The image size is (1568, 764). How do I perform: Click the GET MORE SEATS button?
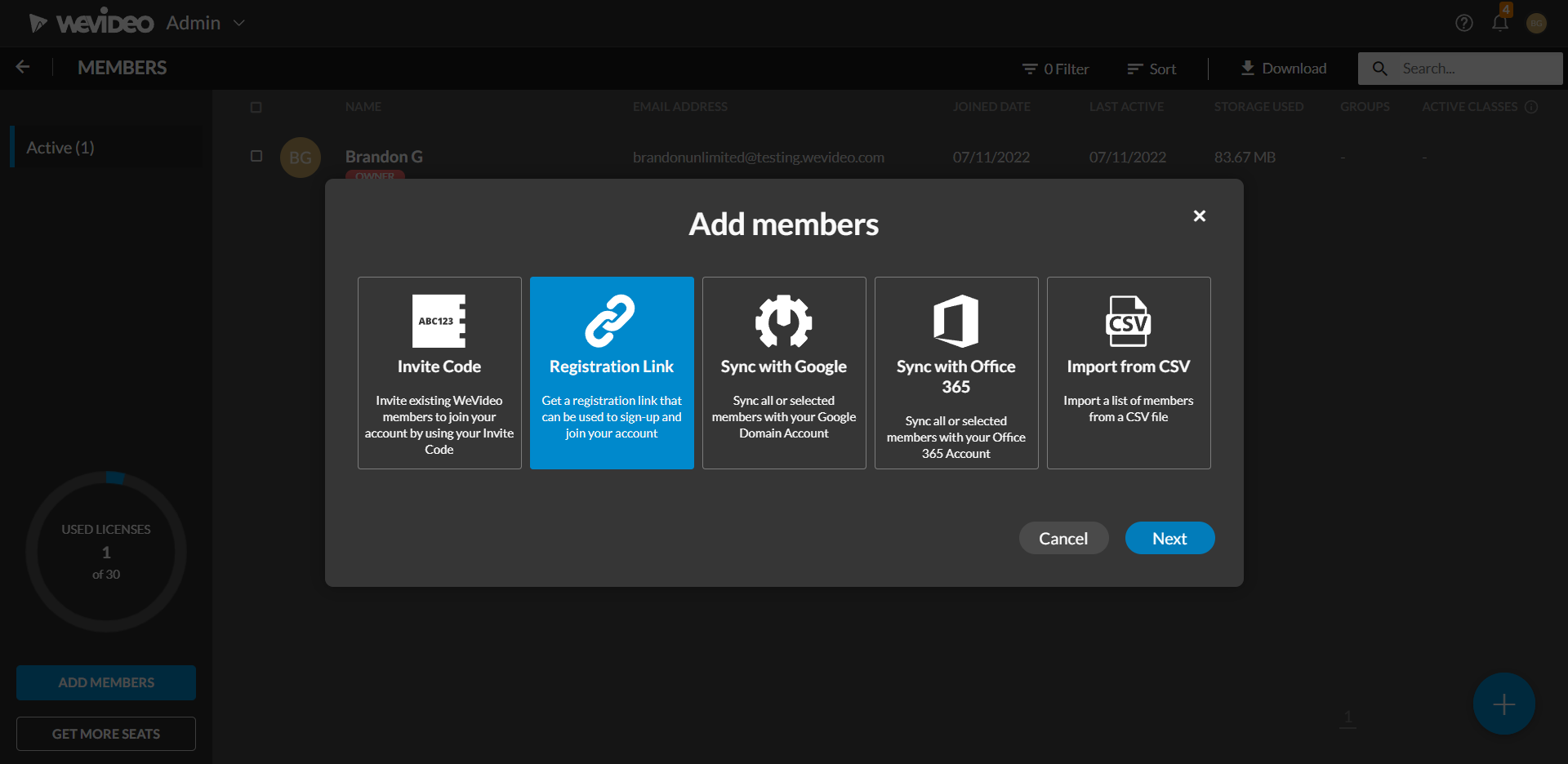(x=106, y=734)
